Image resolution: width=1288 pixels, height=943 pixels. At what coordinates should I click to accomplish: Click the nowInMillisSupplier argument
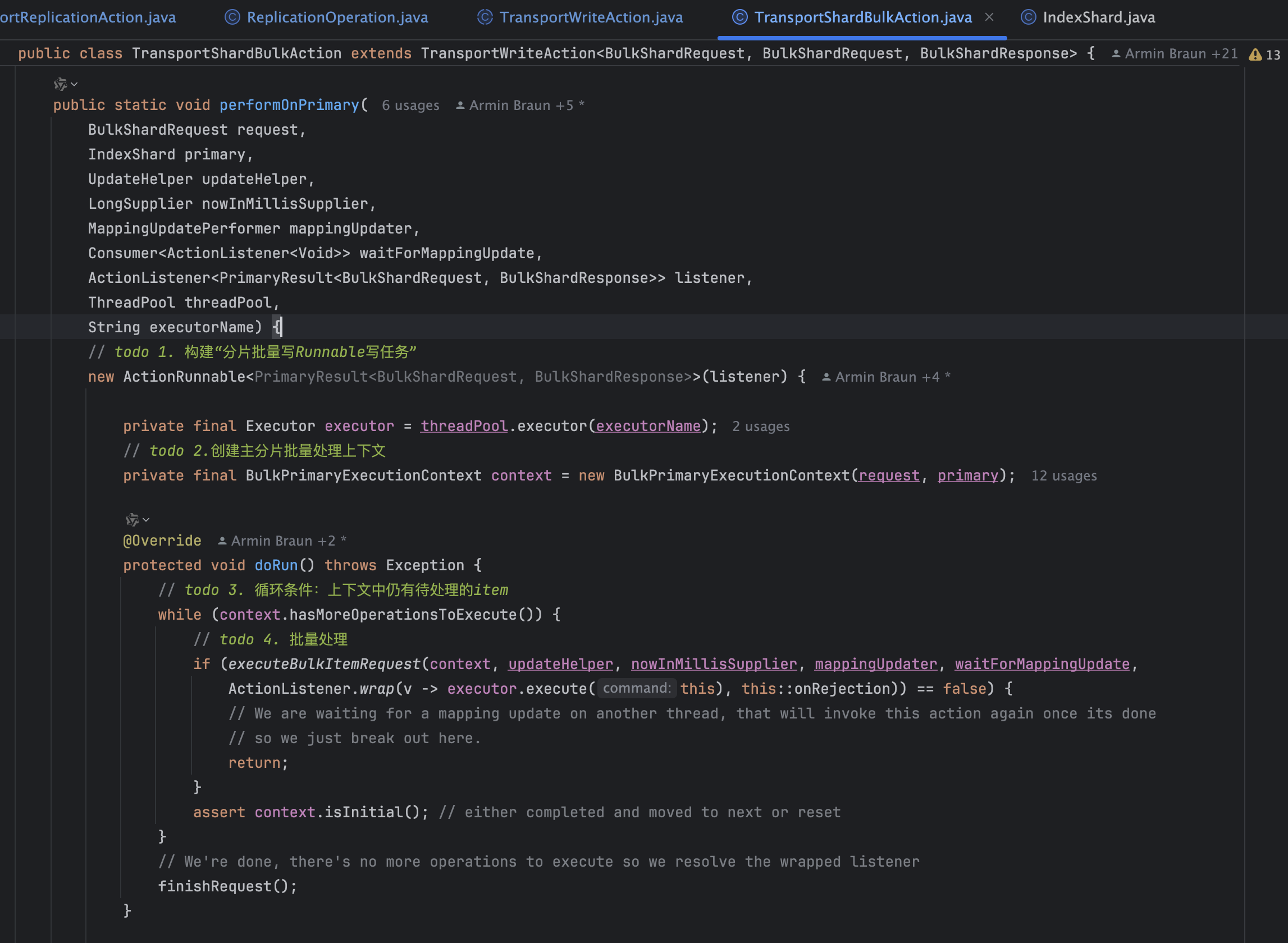(714, 665)
